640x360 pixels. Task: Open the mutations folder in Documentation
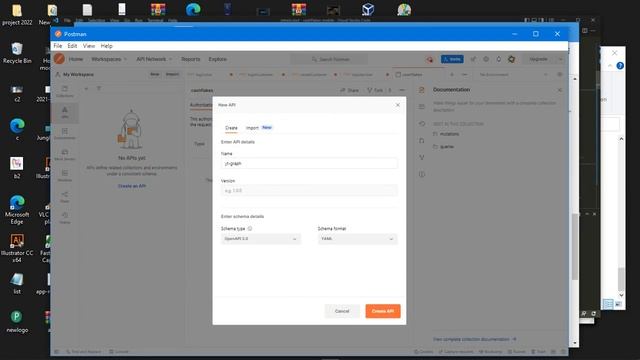(x=446, y=134)
